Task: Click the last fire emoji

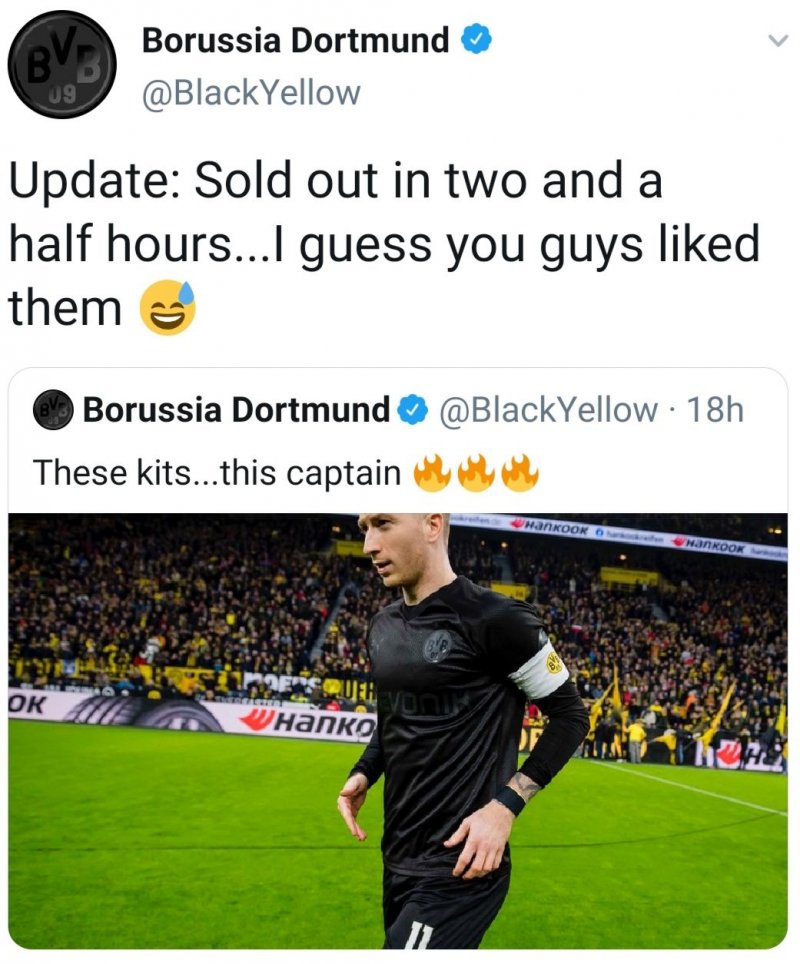Action: (520, 472)
